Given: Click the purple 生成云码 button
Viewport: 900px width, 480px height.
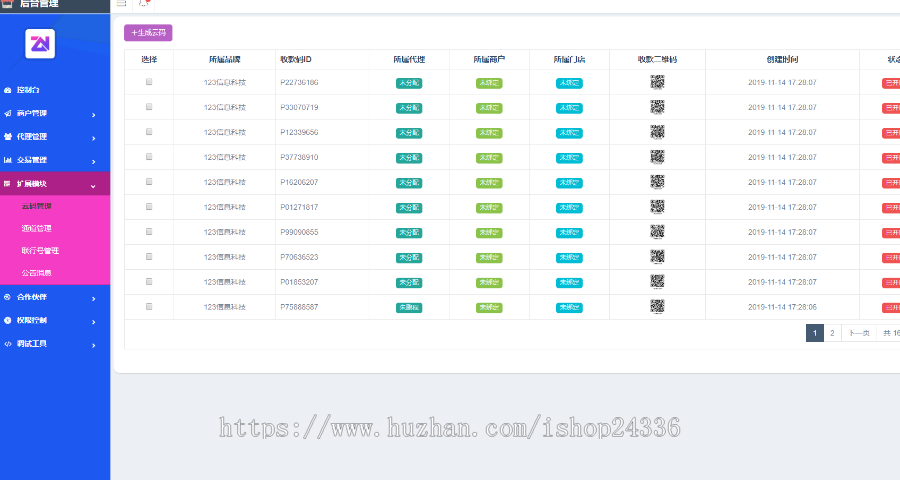Looking at the screenshot, I should pyautogui.click(x=148, y=33).
